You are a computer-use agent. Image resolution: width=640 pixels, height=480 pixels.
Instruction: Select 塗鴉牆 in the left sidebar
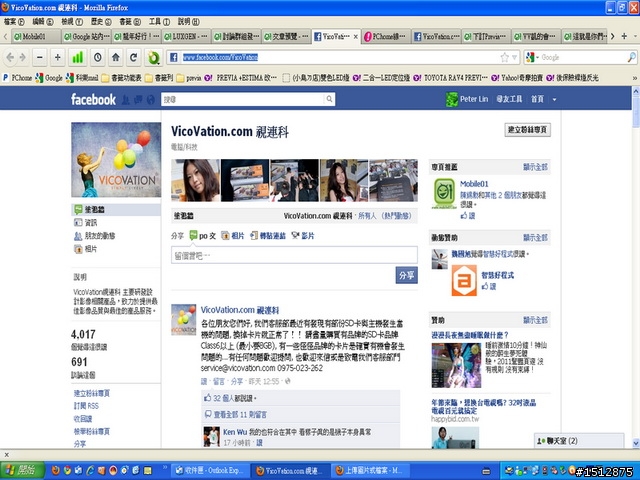(x=116, y=210)
